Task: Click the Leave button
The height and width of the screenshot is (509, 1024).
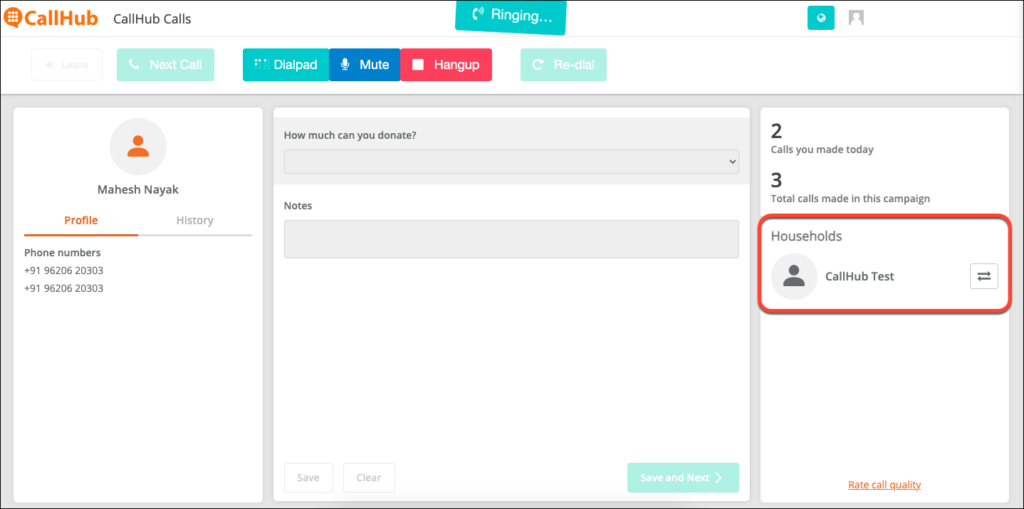Action: 67,65
